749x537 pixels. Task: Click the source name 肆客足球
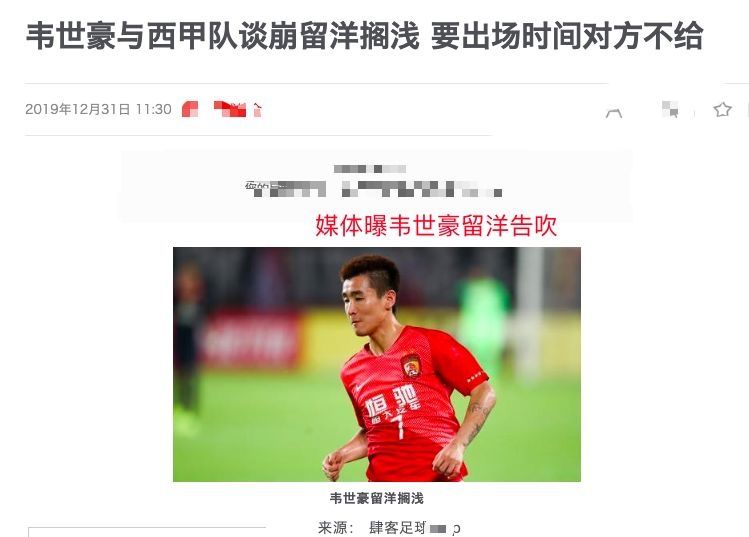(x=397, y=528)
